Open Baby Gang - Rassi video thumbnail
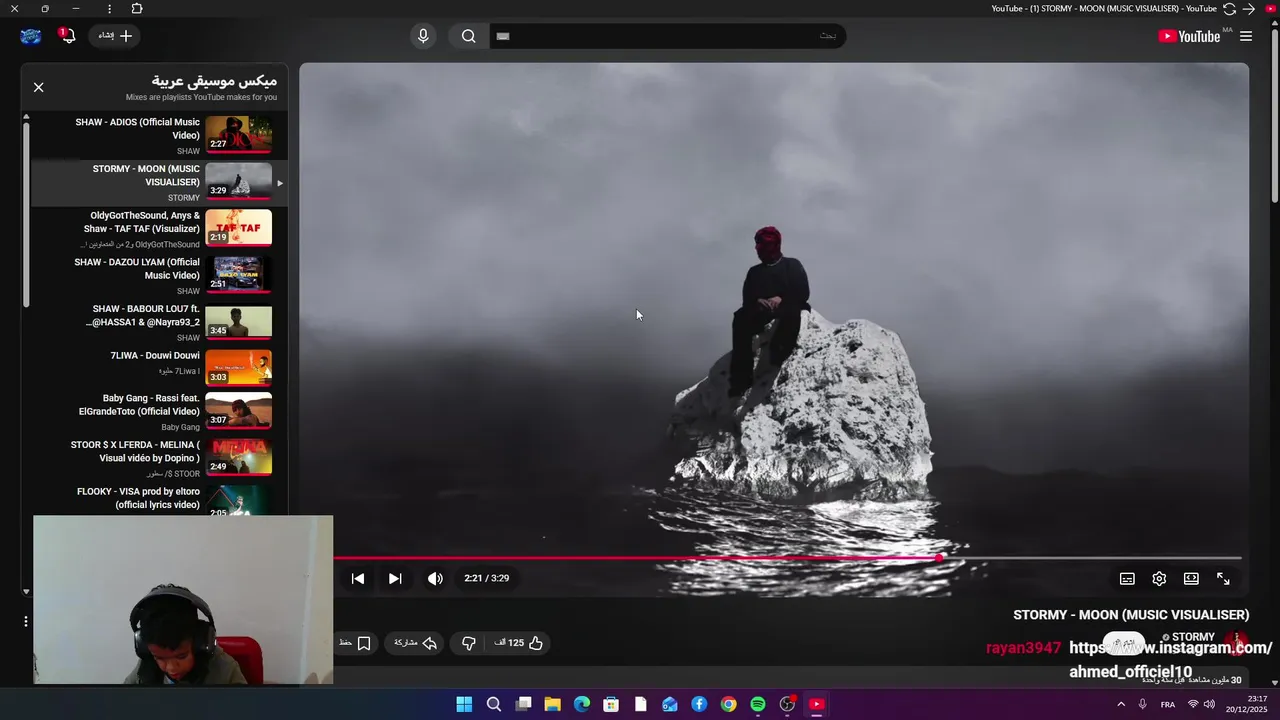Viewport: 1280px width, 720px height. point(238,410)
